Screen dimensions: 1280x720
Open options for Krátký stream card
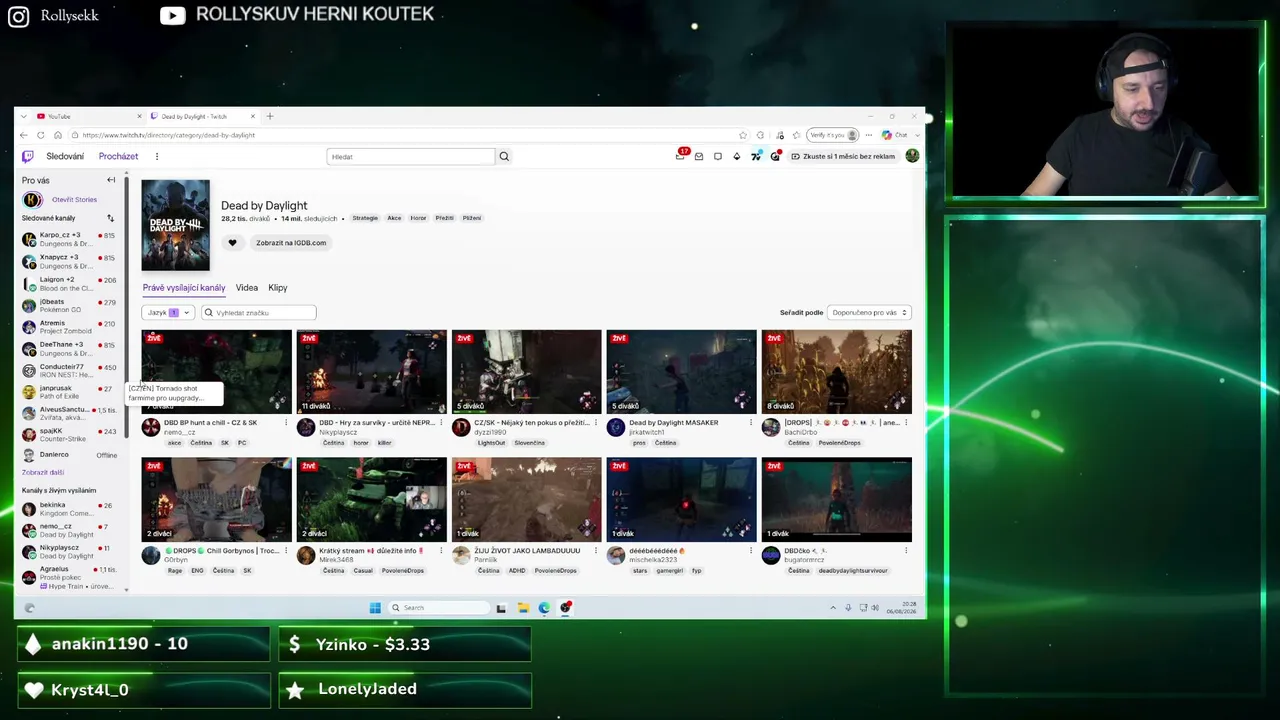point(441,551)
